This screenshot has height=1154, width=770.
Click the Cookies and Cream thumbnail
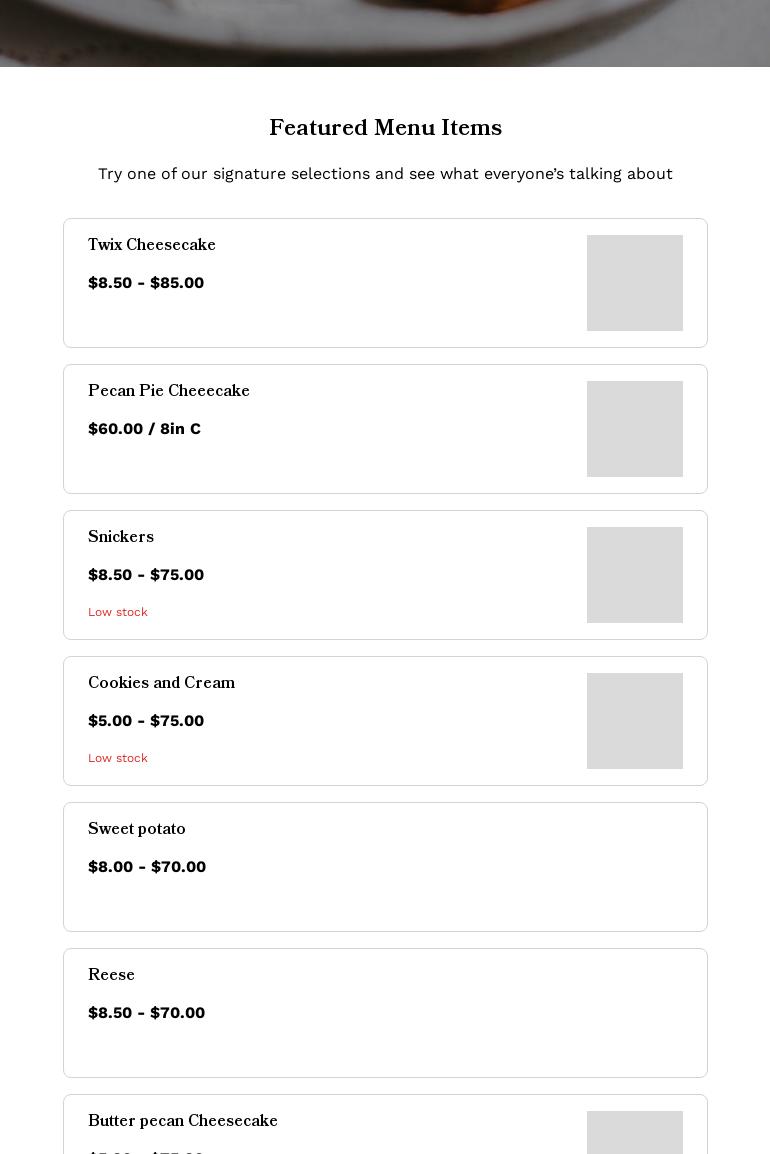click(634, 721)
